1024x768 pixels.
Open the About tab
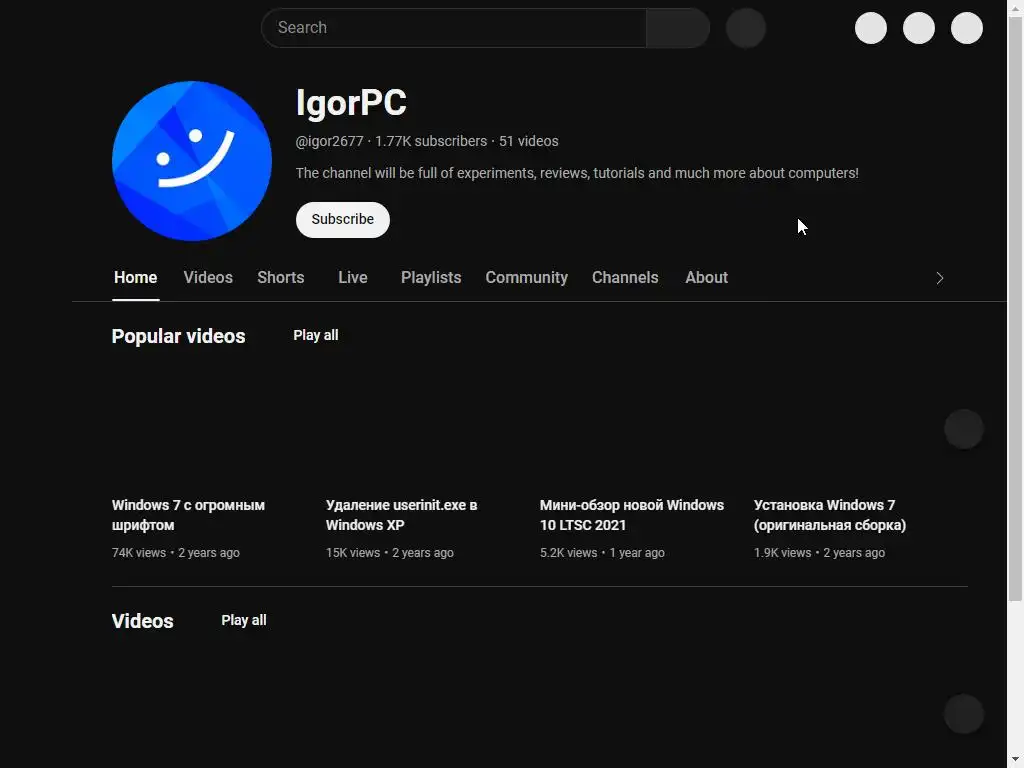707,278
